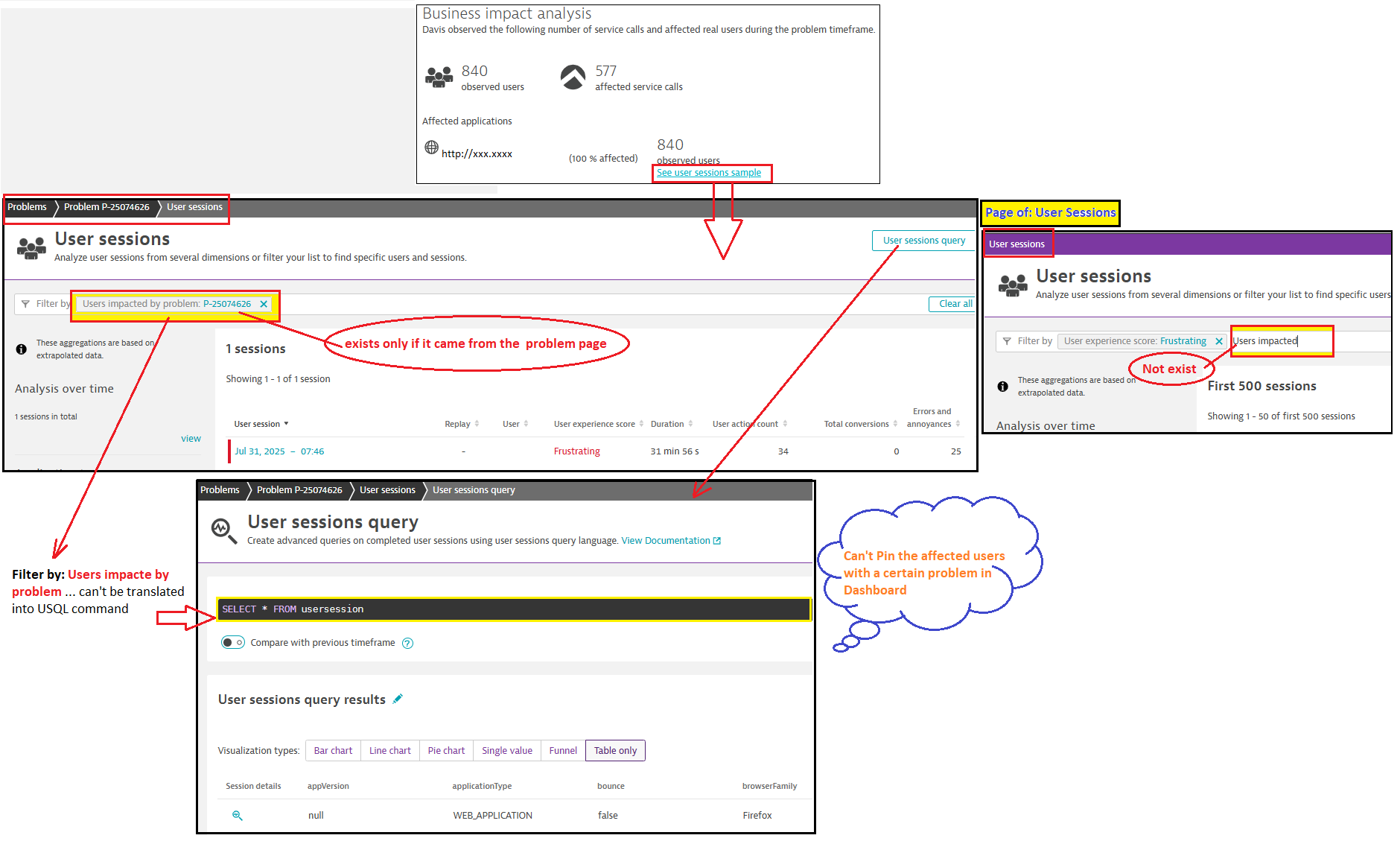Image resolution: width=1400 pixels, height=844 pixels.
Task: Click the observed users people icon
Action: (439, 77)
